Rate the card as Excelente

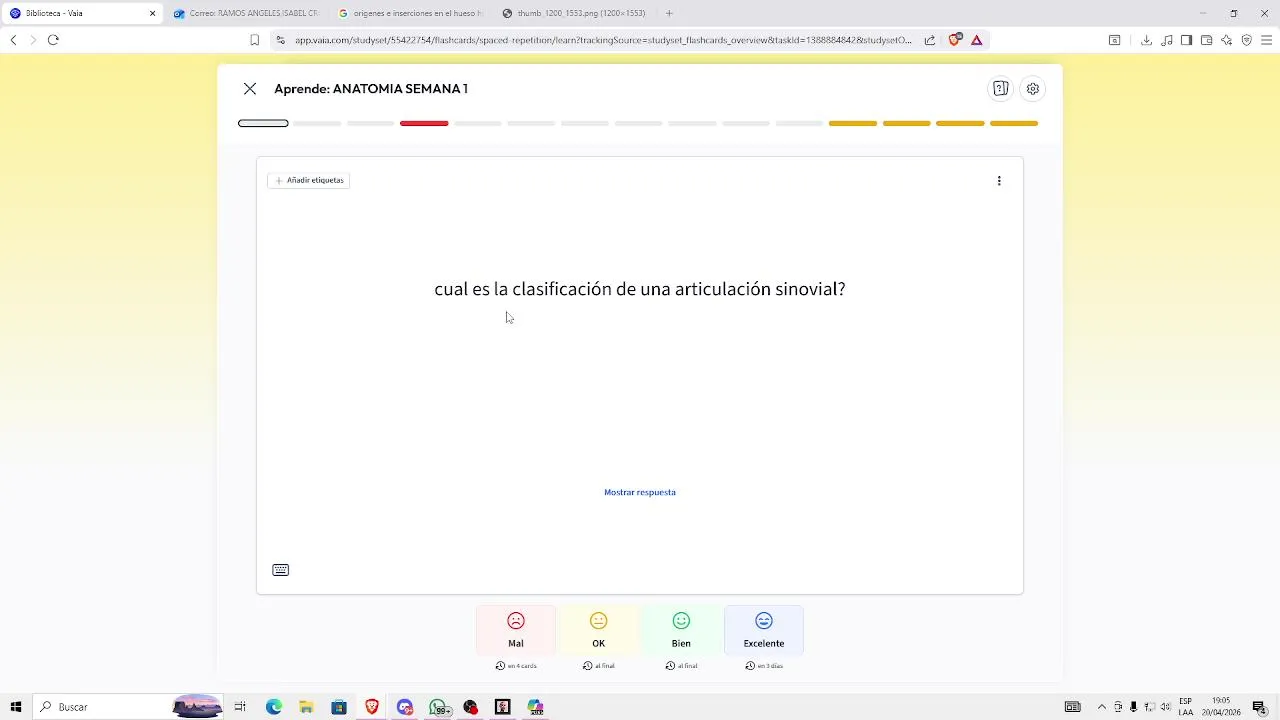764,630
